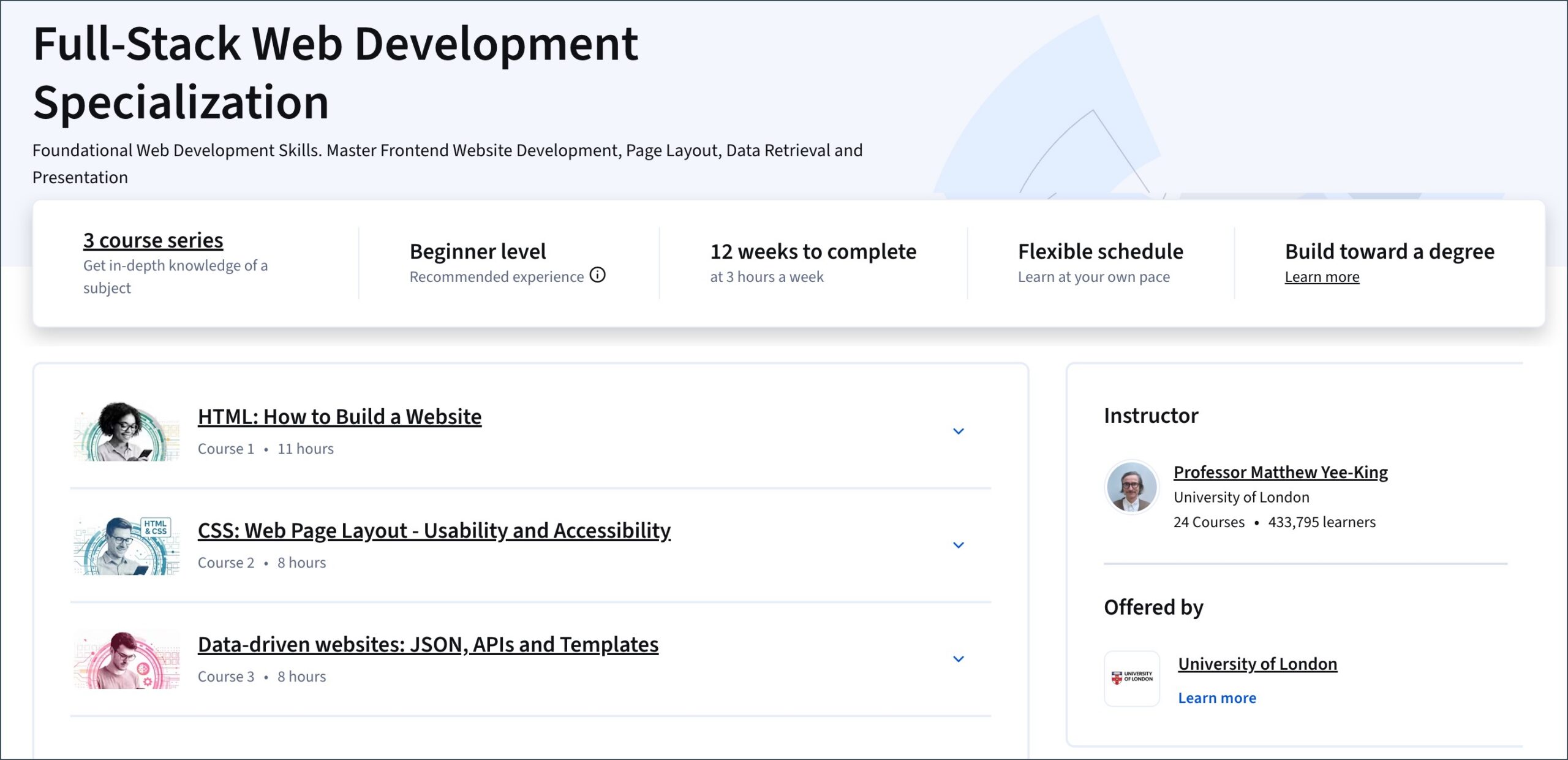Click the Full-Stack Web Development Specialization title

[336, 74]
